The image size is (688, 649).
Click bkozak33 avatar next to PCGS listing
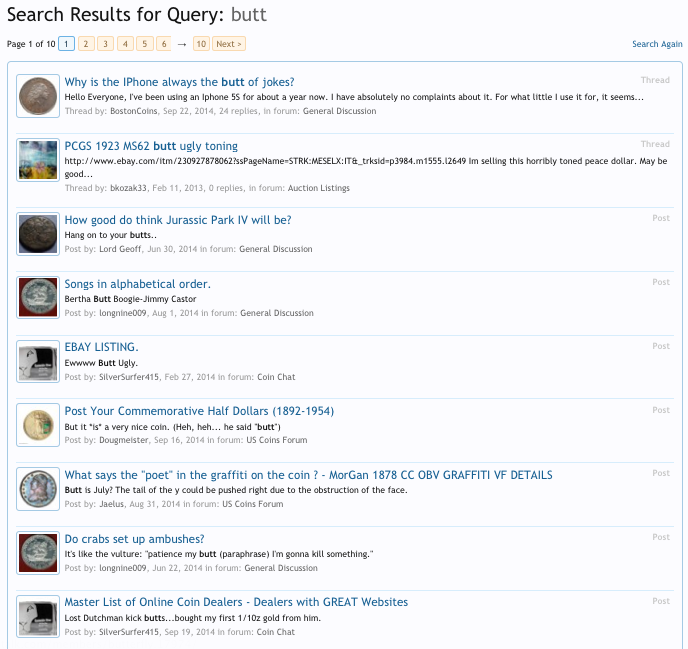(38, 160)
